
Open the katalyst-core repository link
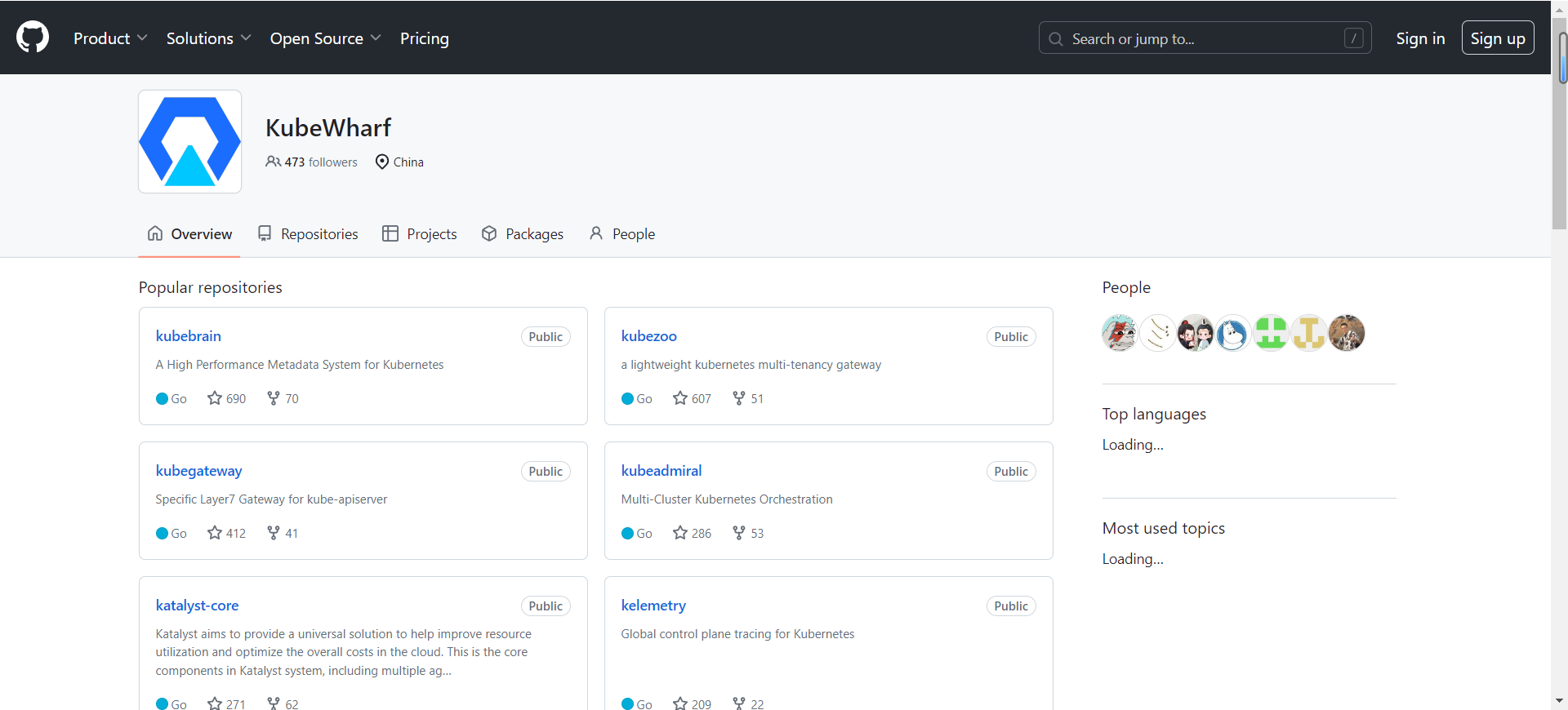(197, 606)
